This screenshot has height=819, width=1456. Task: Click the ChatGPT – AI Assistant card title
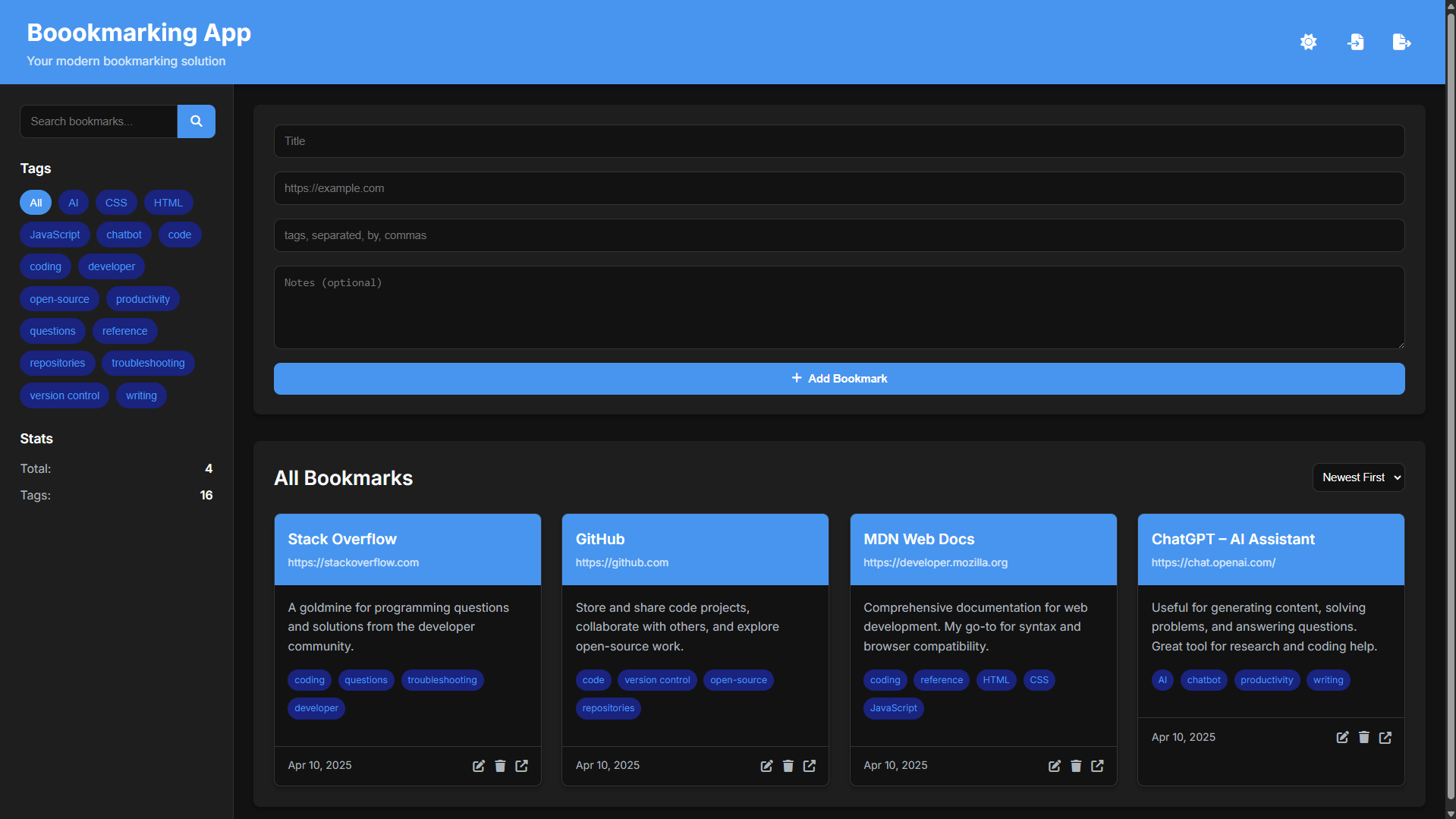(1233, 539)
